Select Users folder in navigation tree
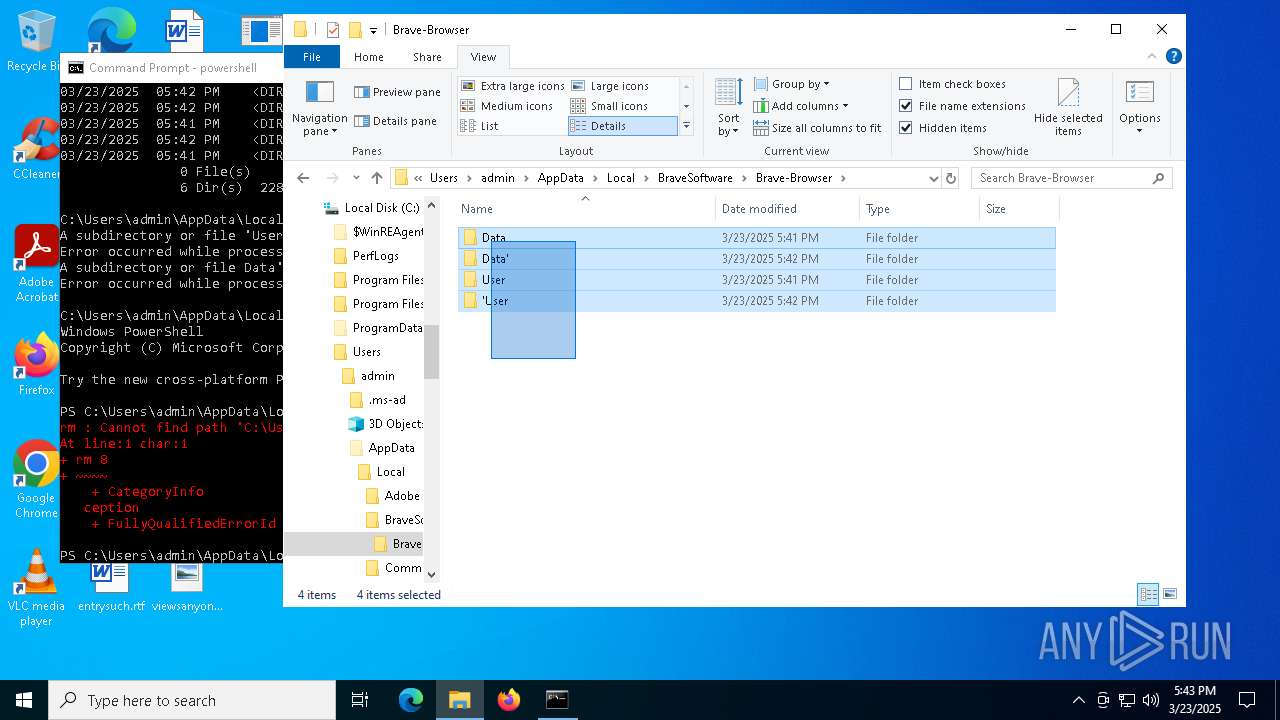 click(x=366, y=352)
